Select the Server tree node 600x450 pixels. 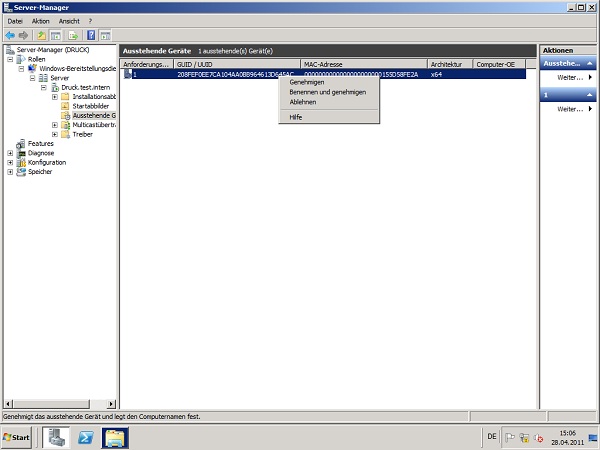(60, 78)
